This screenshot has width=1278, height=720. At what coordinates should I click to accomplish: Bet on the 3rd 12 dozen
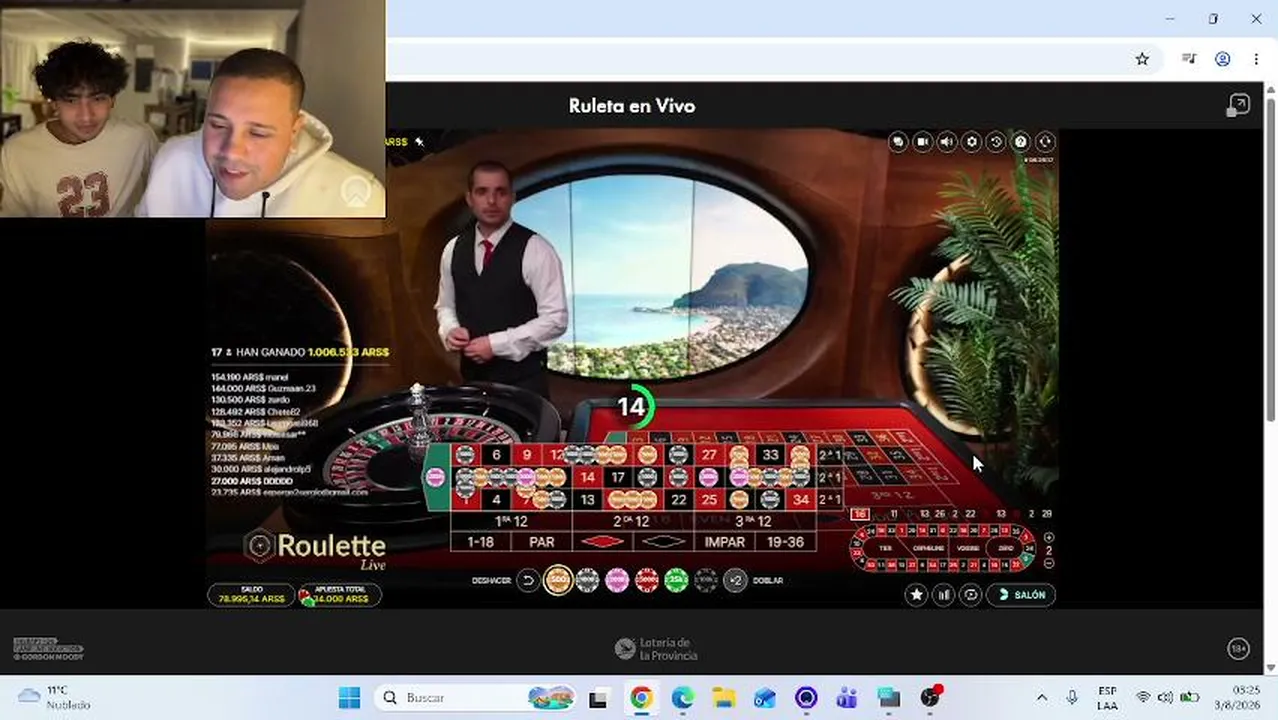click(754, 521)
